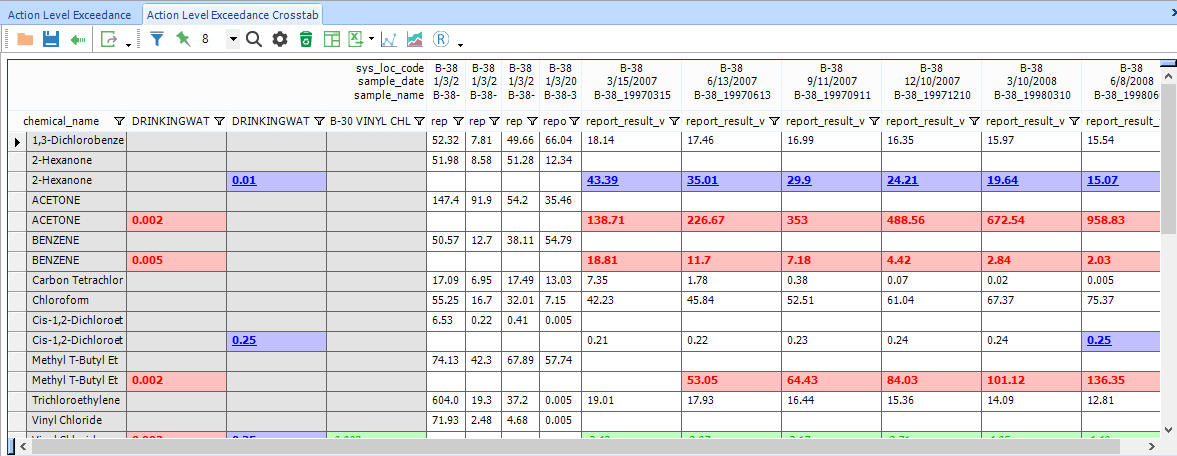Open the Excel export dropdown arrow
Image resolution: width=1177 pixels, height=456 pixels.
[371, 40]
